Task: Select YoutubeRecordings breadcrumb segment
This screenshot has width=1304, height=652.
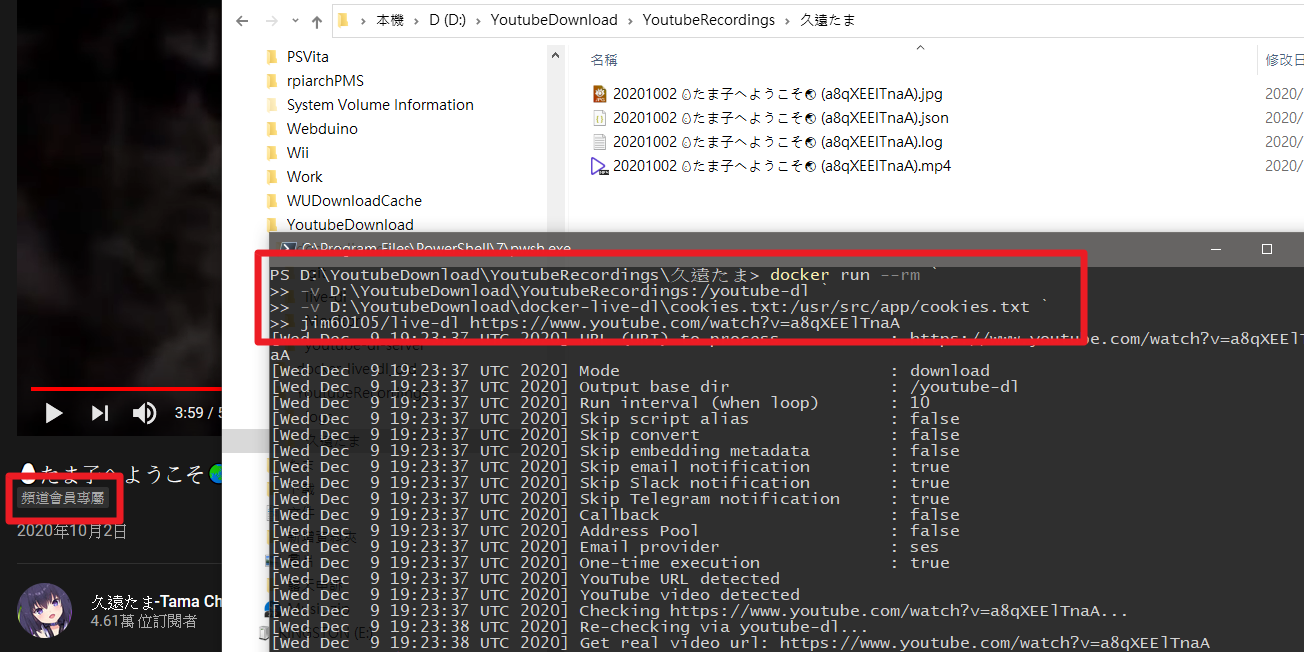Action: [708, 20]
